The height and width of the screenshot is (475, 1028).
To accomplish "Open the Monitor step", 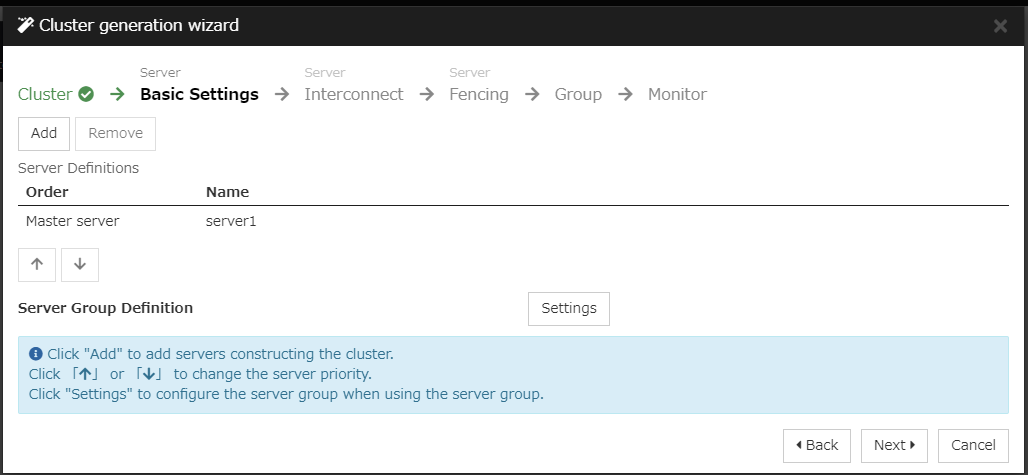I will 677,95.
